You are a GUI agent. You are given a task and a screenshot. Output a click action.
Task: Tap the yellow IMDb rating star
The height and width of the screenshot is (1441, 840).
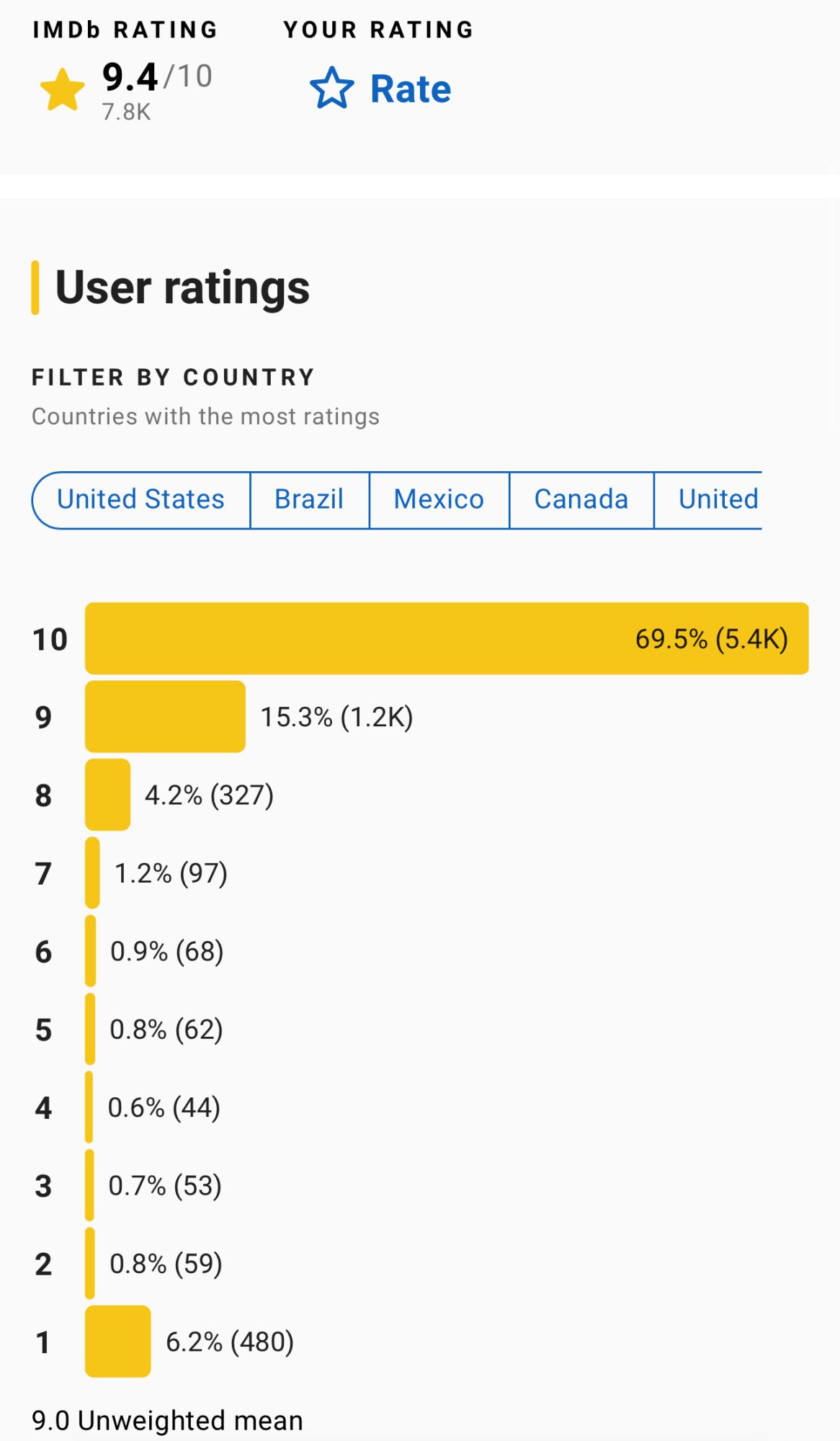tap(63, 90)
